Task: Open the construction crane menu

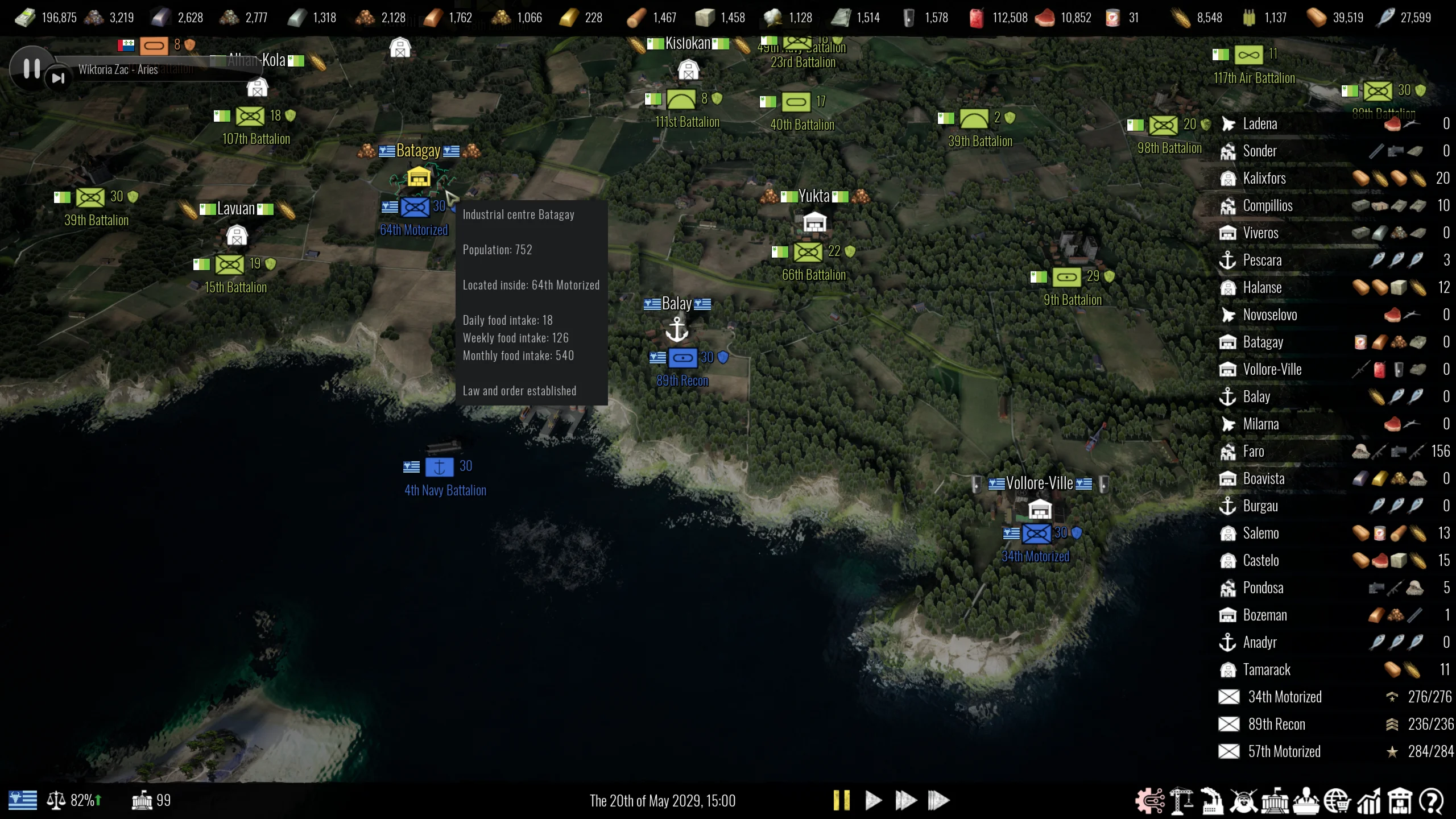Action: (1181, 801)
